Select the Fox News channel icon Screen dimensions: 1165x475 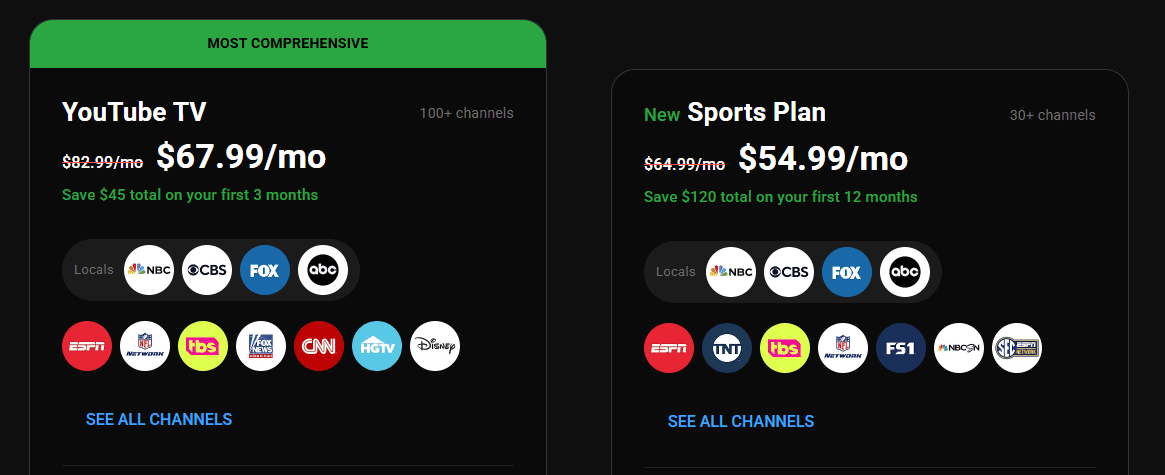click(x=261, y=346)
